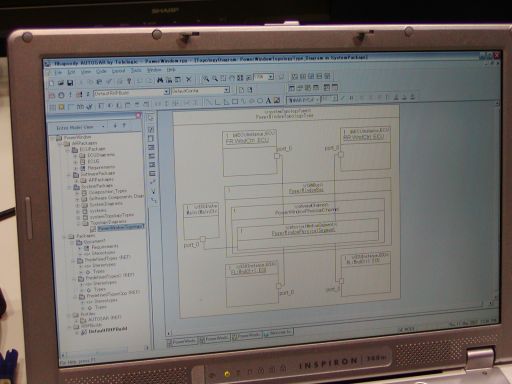The image size is (512, 384).
Task: Collapse the SystemPackage tree node
Action: point(71,187)
